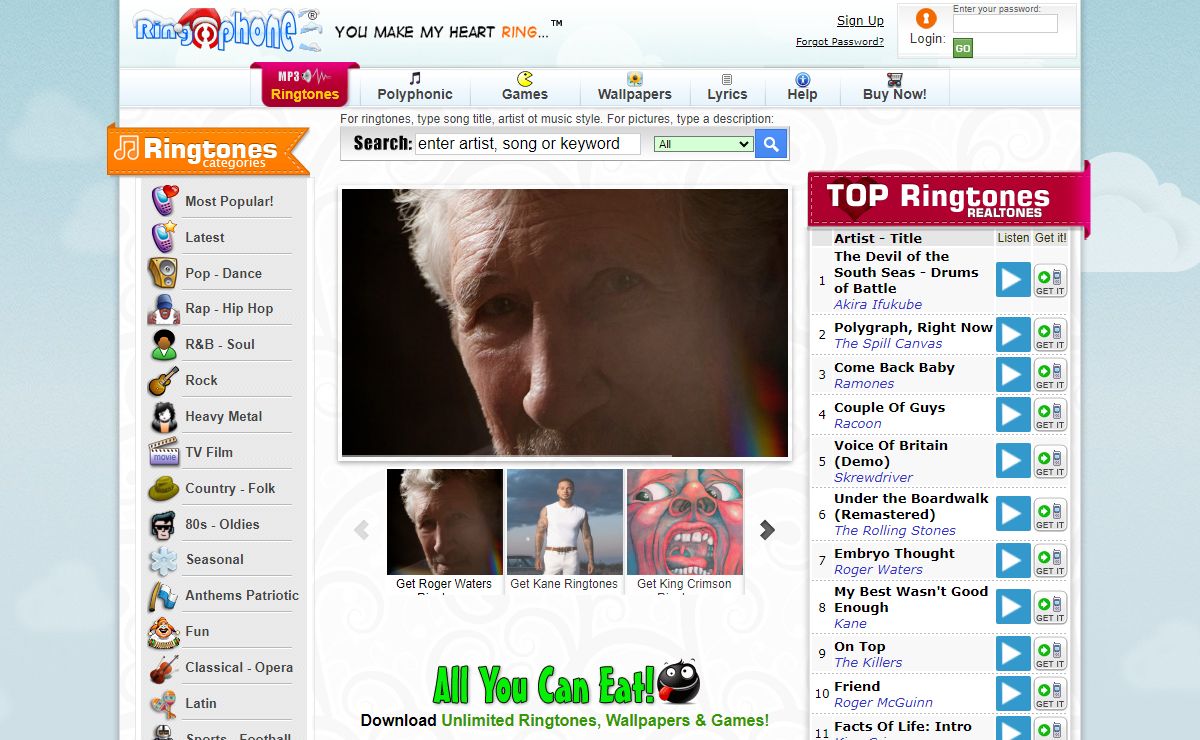The width and height of the screenshot is (1200, 740).
Task: Click the R&B - Soul icon
Action: (164, 345)
